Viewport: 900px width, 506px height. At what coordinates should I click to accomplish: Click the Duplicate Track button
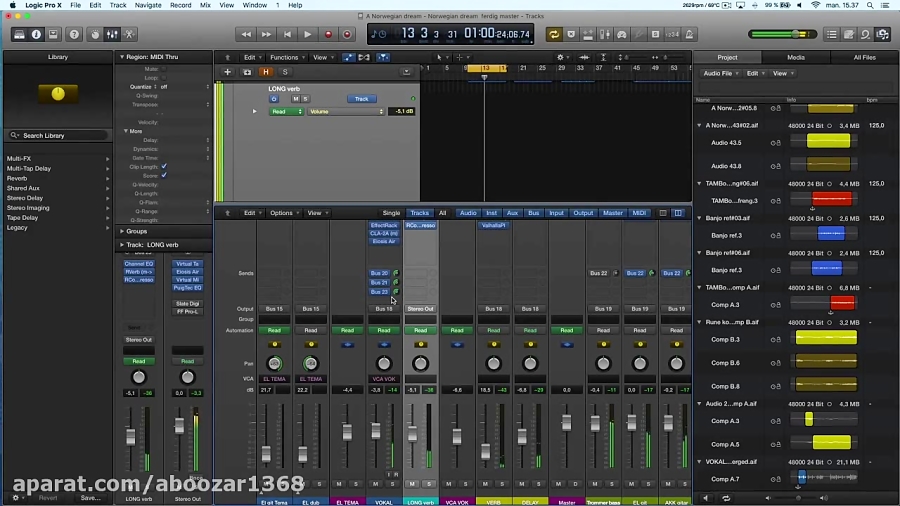(247, 72)
